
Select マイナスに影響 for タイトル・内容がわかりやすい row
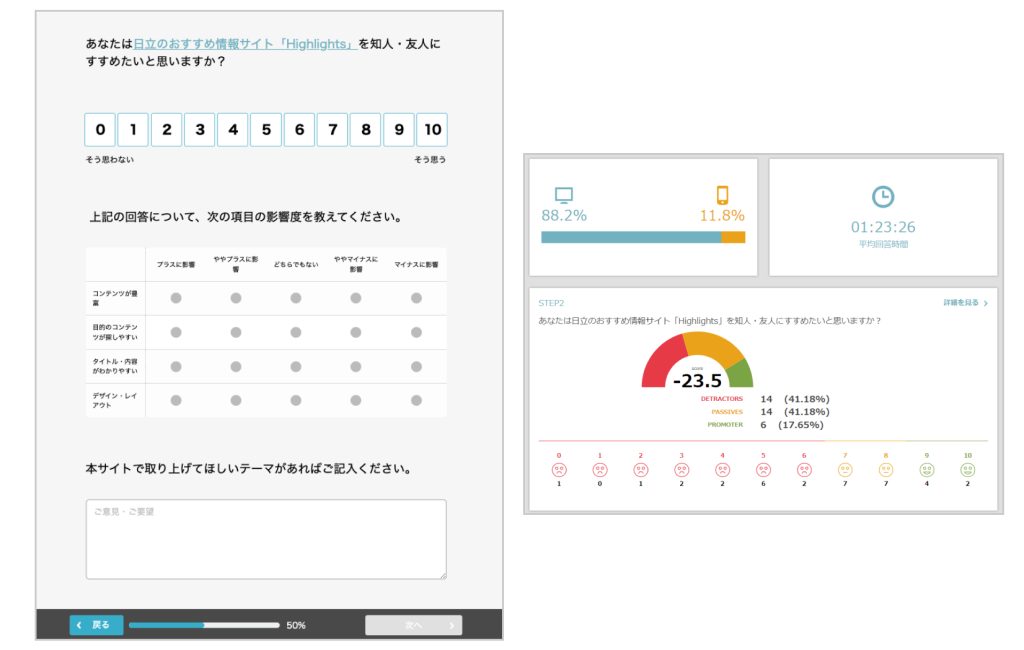[416, 366]
